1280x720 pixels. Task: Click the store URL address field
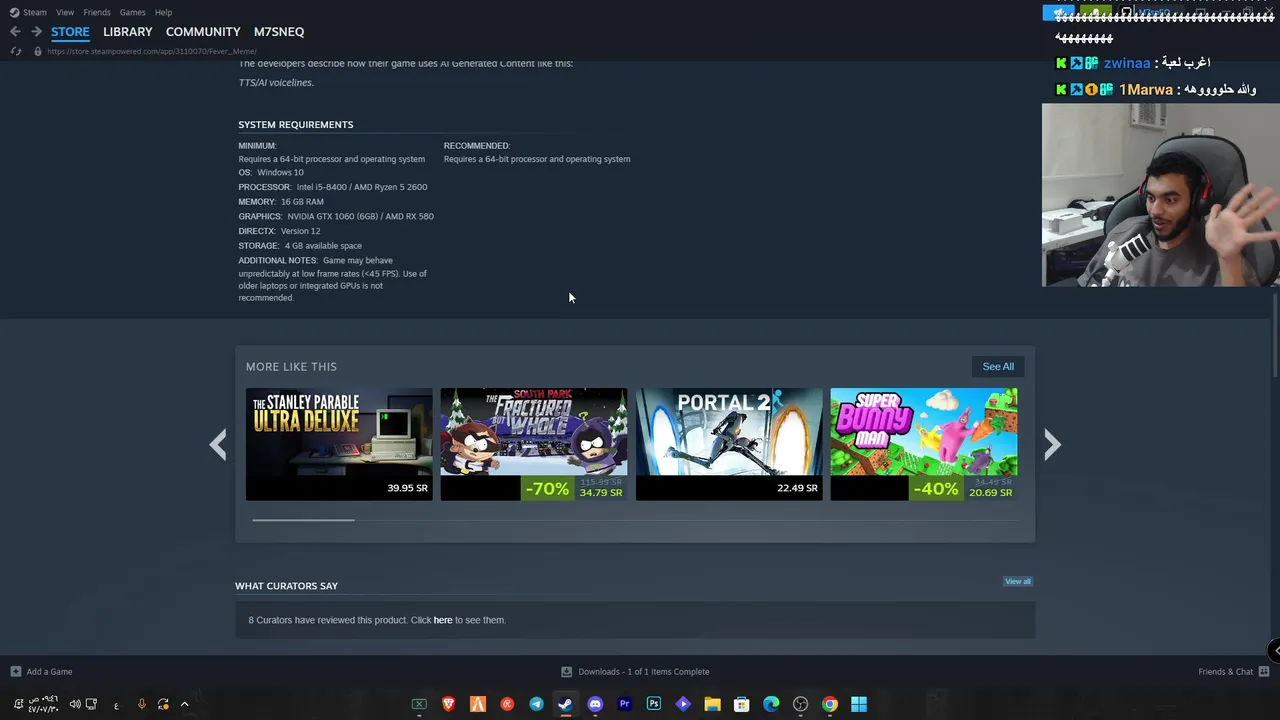(151, 51)
